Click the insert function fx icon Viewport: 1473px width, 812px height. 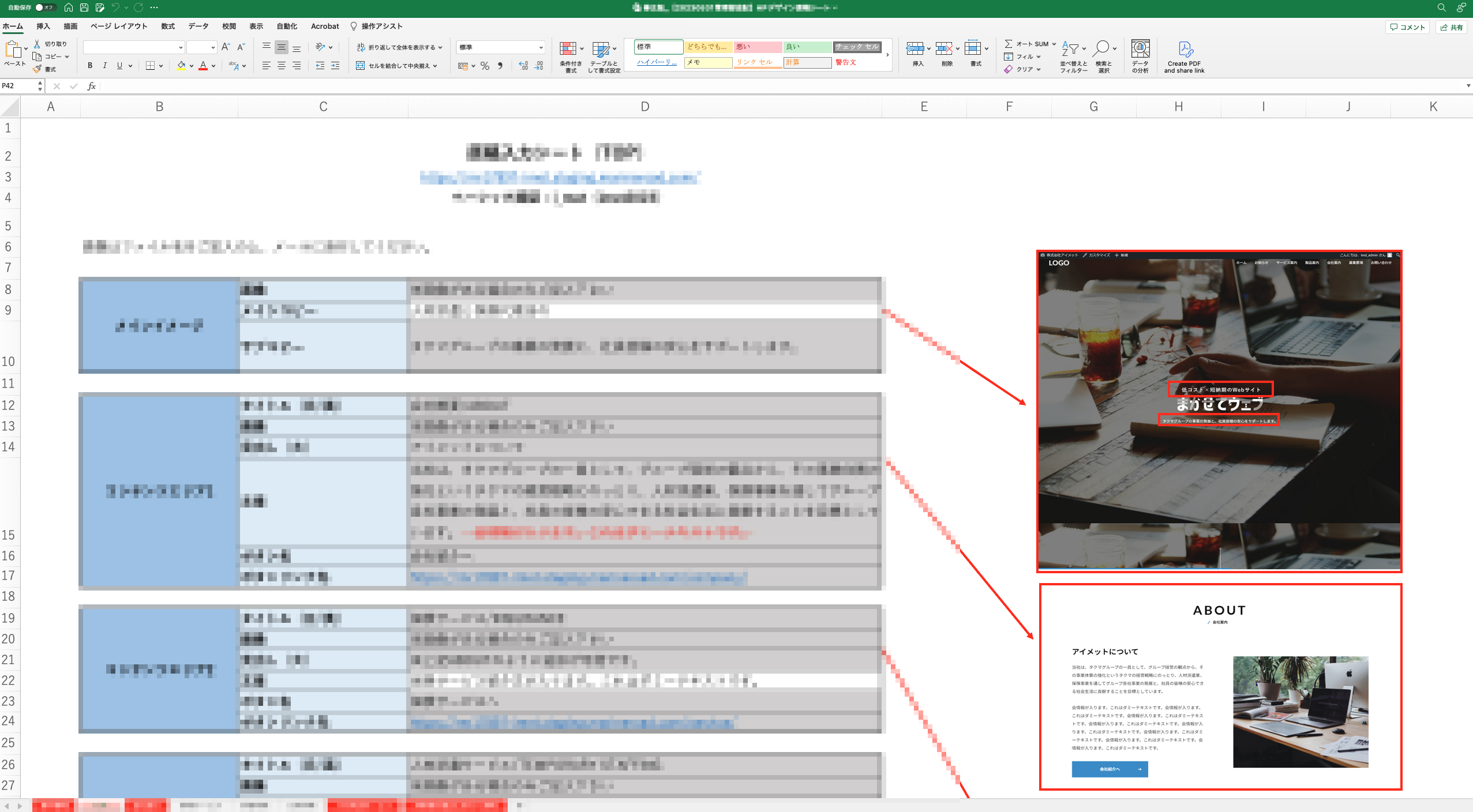pyautogui.click(x=91, y=86)
